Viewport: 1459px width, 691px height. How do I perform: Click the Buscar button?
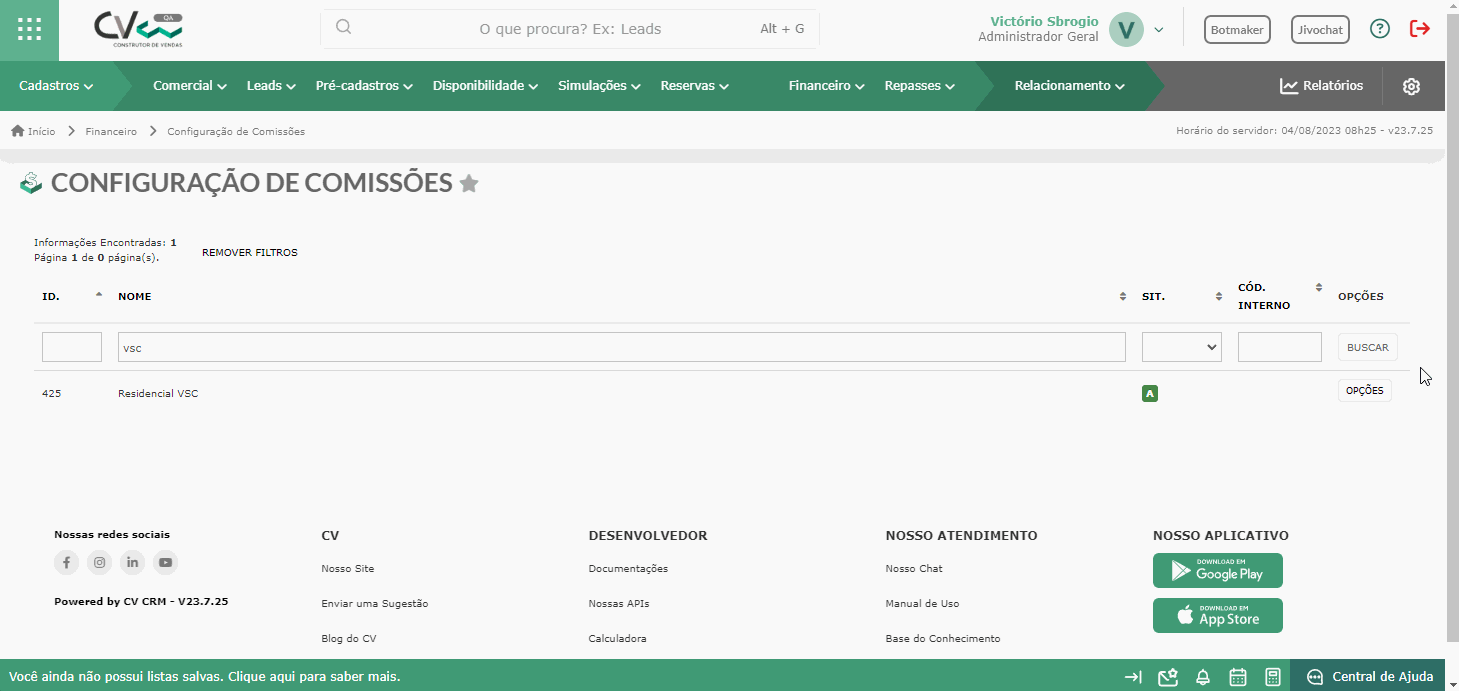[x=1368, y=347]
